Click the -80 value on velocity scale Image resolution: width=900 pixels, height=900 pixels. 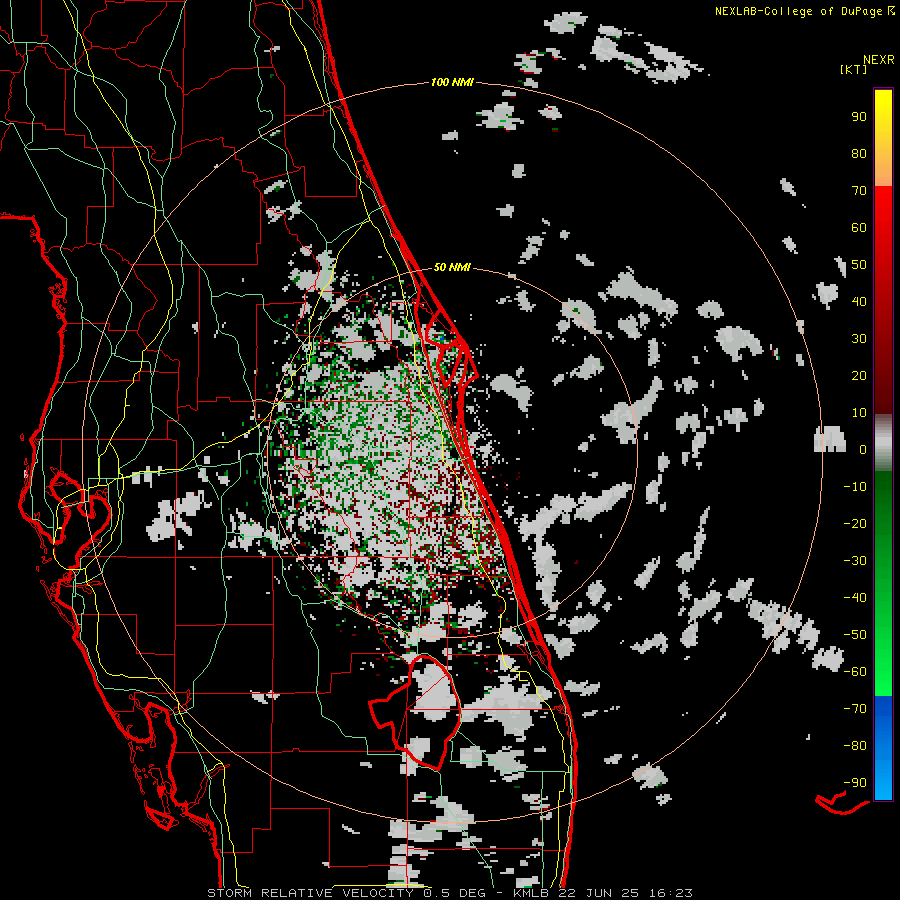(855, 746)
